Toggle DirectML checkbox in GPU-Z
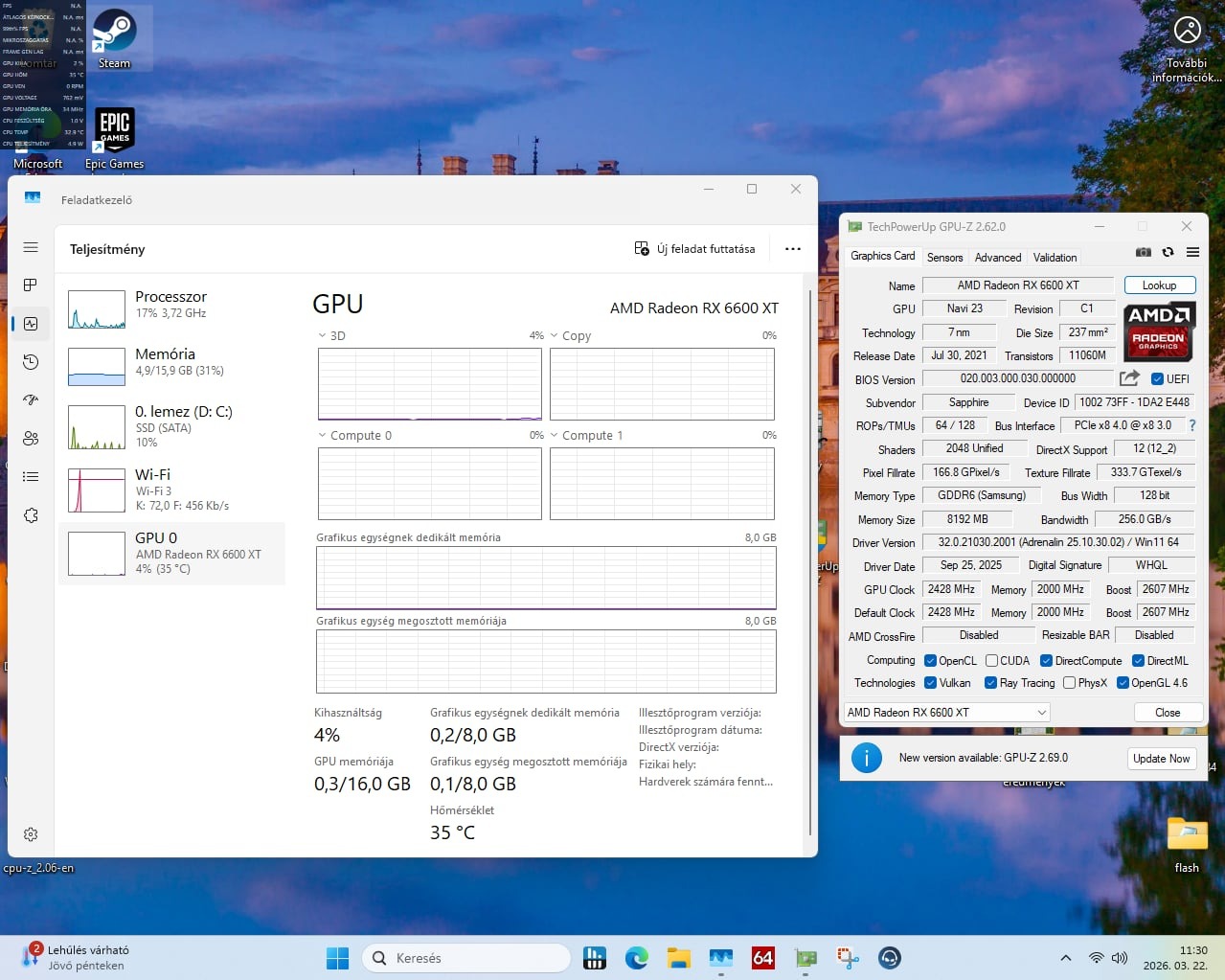 1138,660
